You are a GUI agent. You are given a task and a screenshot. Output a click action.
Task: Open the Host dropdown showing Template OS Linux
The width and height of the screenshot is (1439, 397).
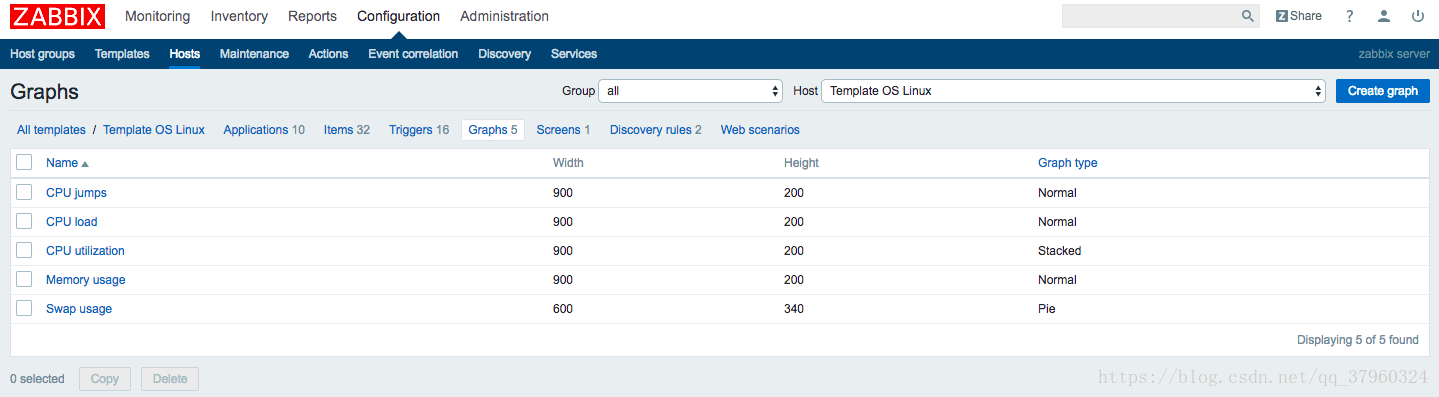tap(1073, 91)
